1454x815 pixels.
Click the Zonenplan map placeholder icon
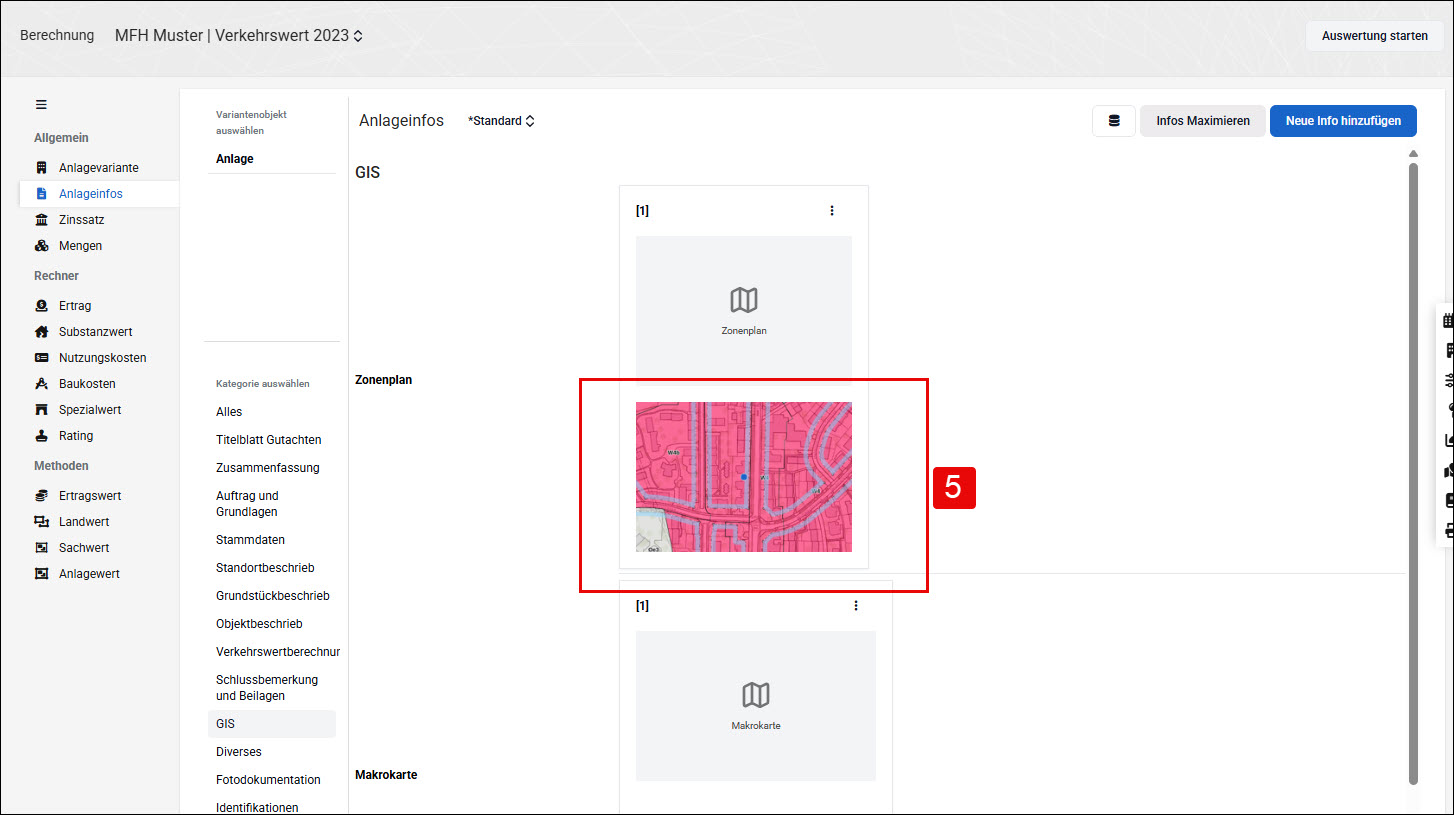[x=744, y=300]
